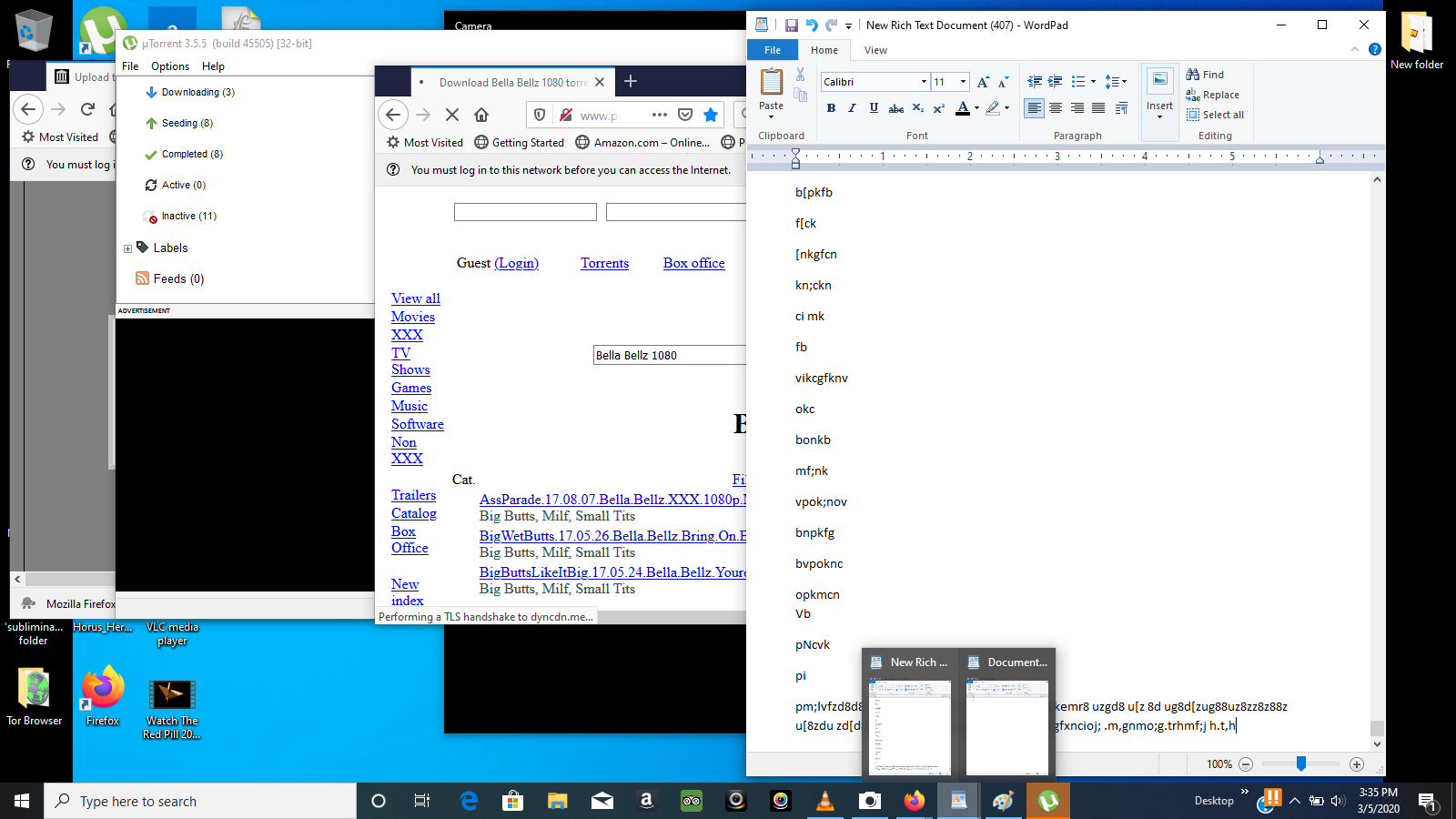Image resolution: width=1456 pixels, height=819 pixels.
Task: Toggle underline formatting in WordPad
Action: 874,108
